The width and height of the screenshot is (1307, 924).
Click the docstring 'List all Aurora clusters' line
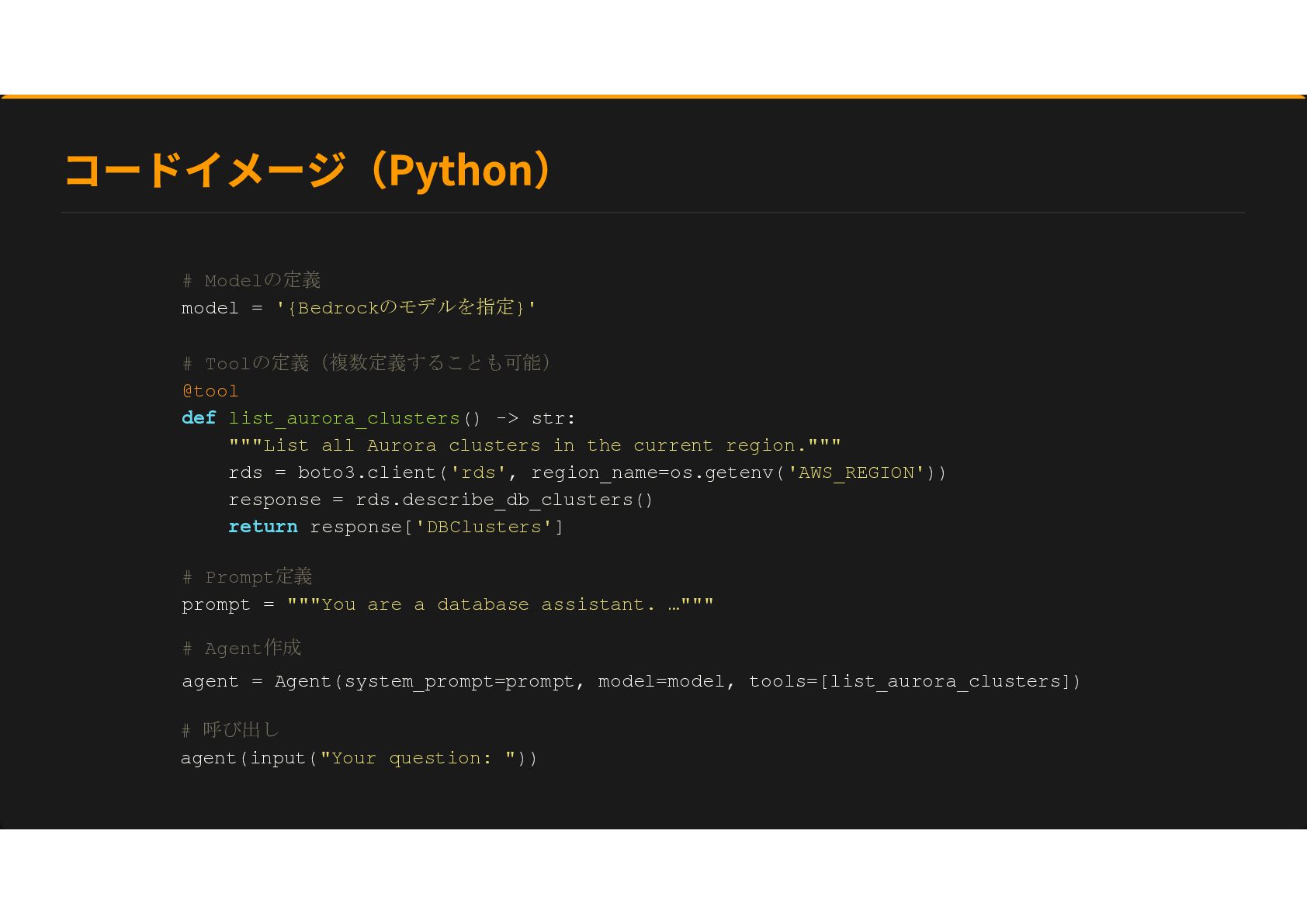click(x=535, y=446)
